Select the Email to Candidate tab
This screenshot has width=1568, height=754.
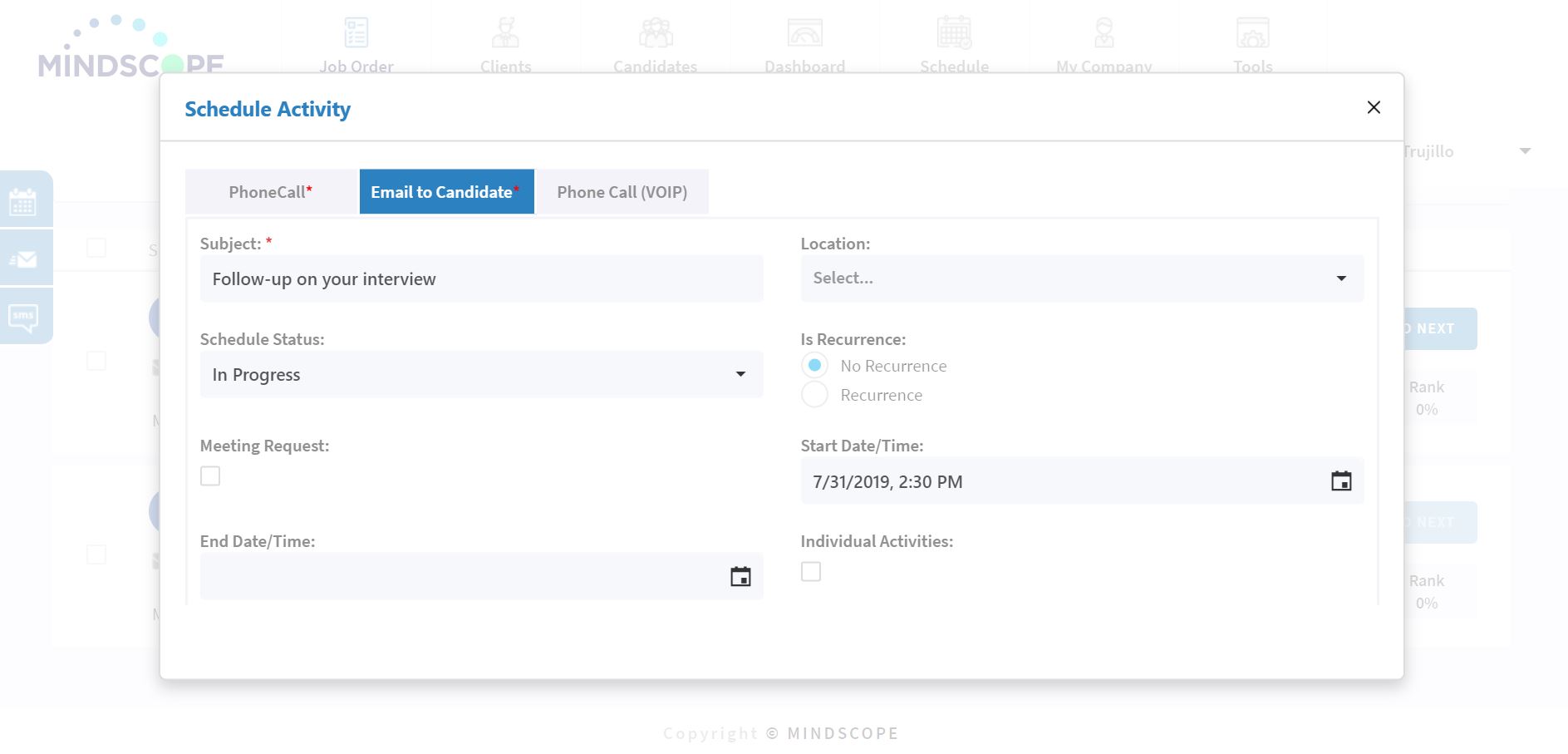(446, 192)
